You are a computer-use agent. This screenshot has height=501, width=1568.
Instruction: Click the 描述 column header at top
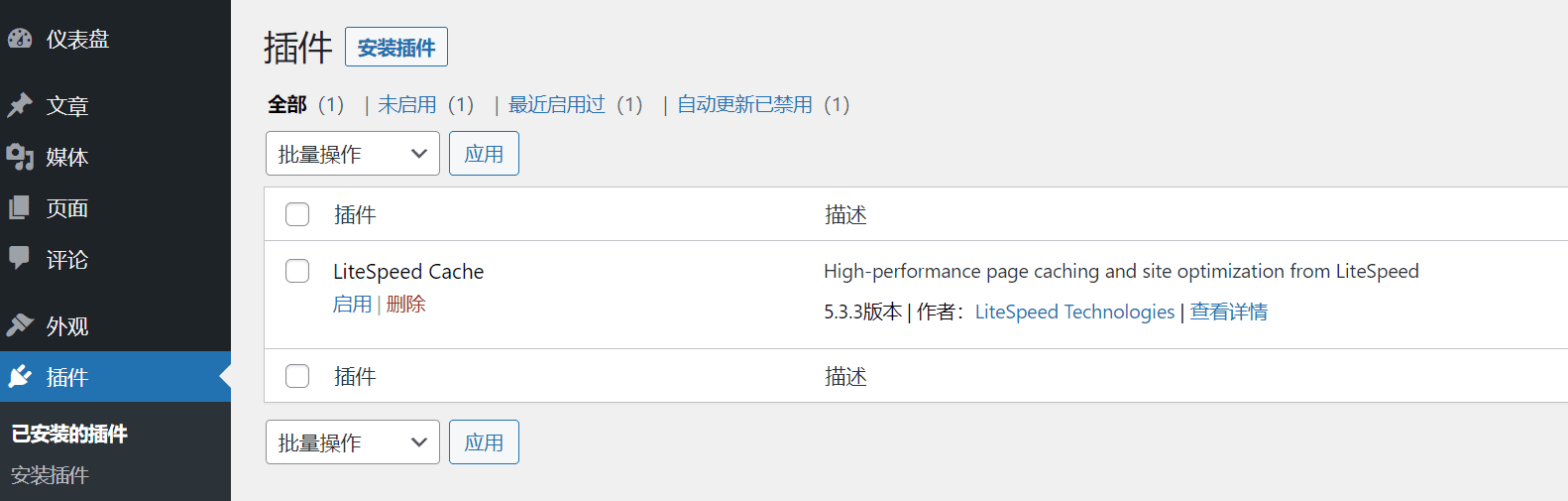(845, 214)
